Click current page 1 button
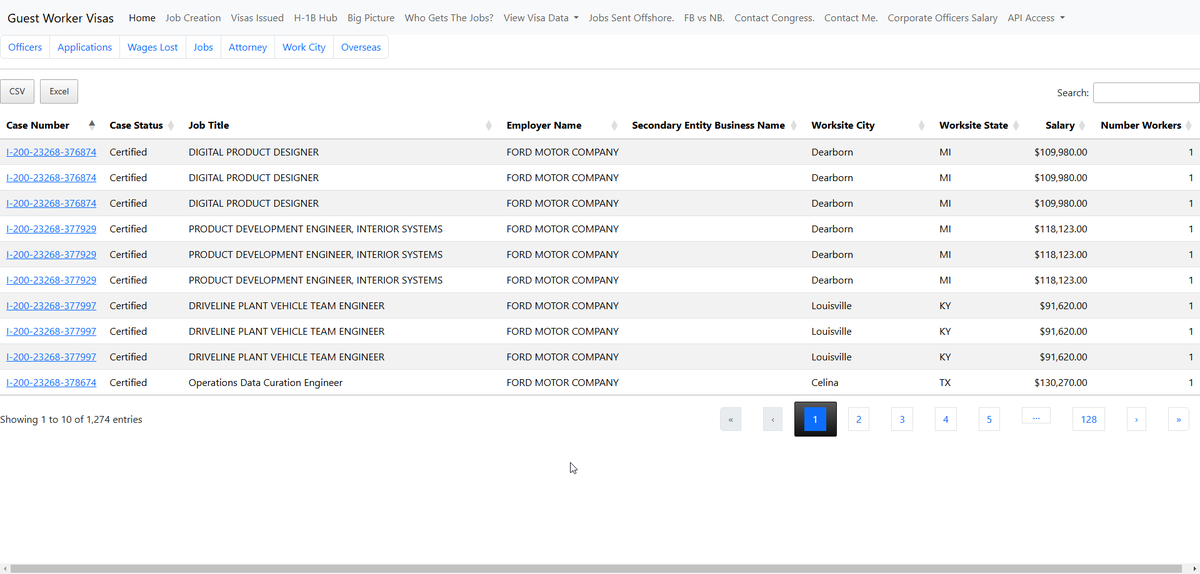This screenshot has height=574, width=1200. [815, 419]
